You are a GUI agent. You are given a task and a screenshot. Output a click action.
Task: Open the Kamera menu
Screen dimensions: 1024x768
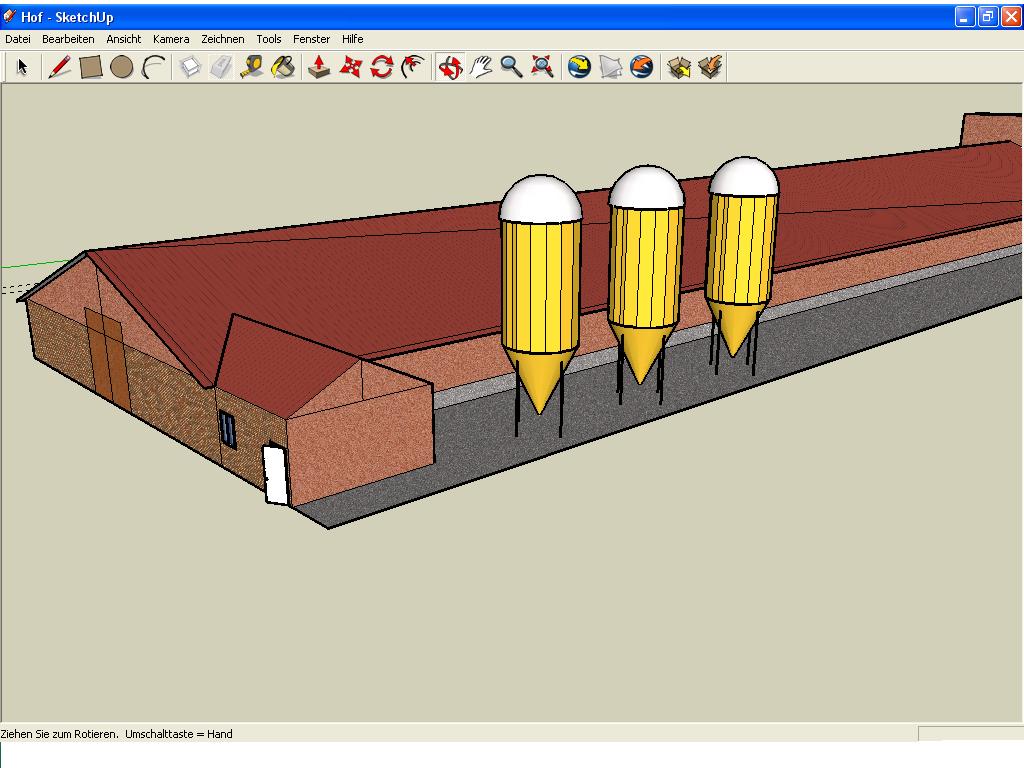point(171,39)
